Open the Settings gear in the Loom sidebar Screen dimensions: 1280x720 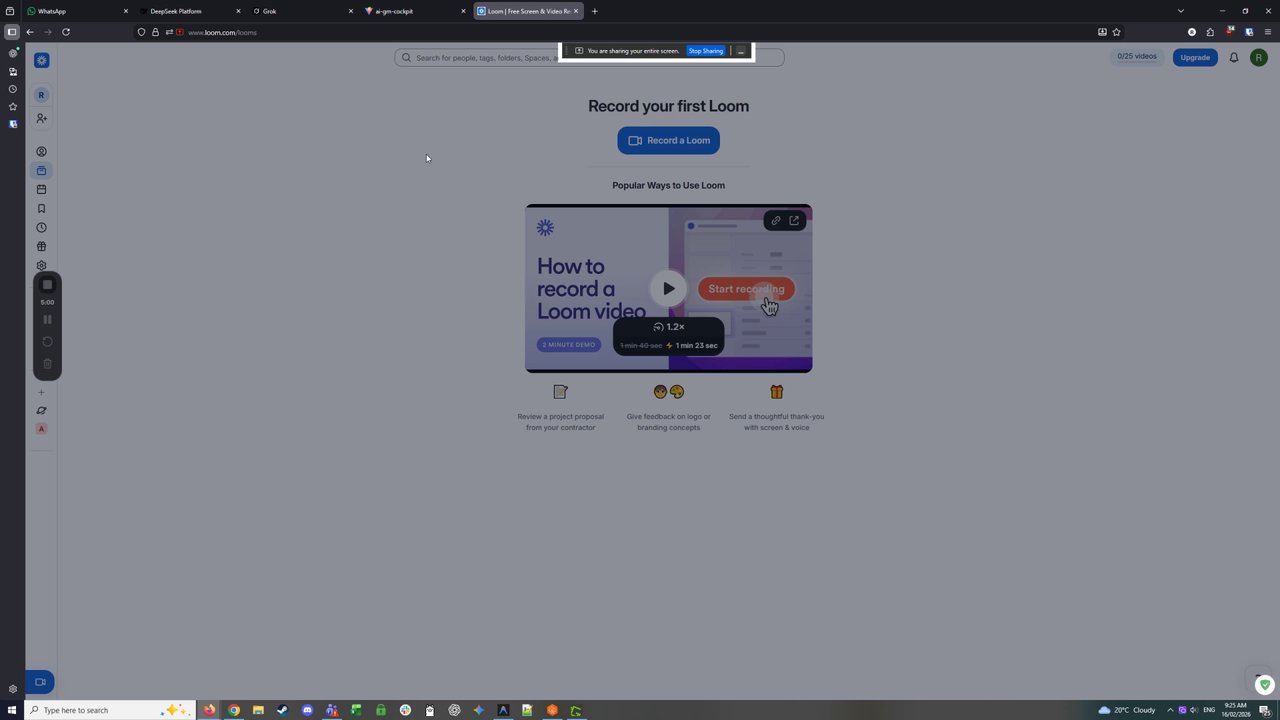click(41, 266)
